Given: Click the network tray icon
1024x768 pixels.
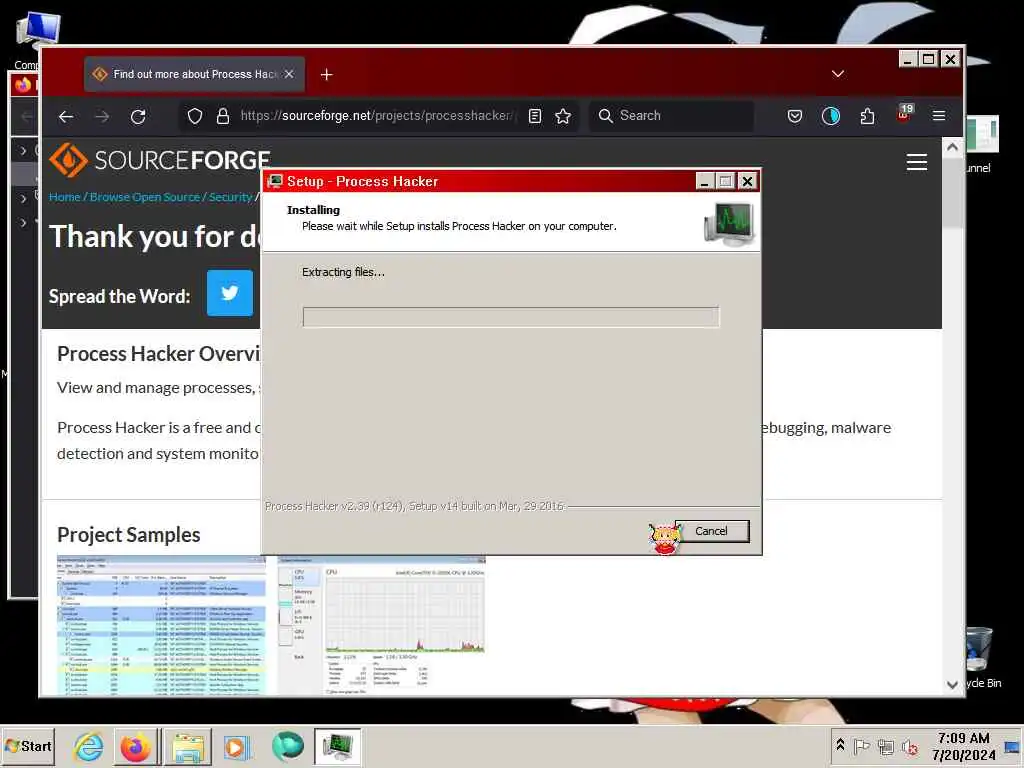Looking at the screenshot, I should [x=886, y=746].
